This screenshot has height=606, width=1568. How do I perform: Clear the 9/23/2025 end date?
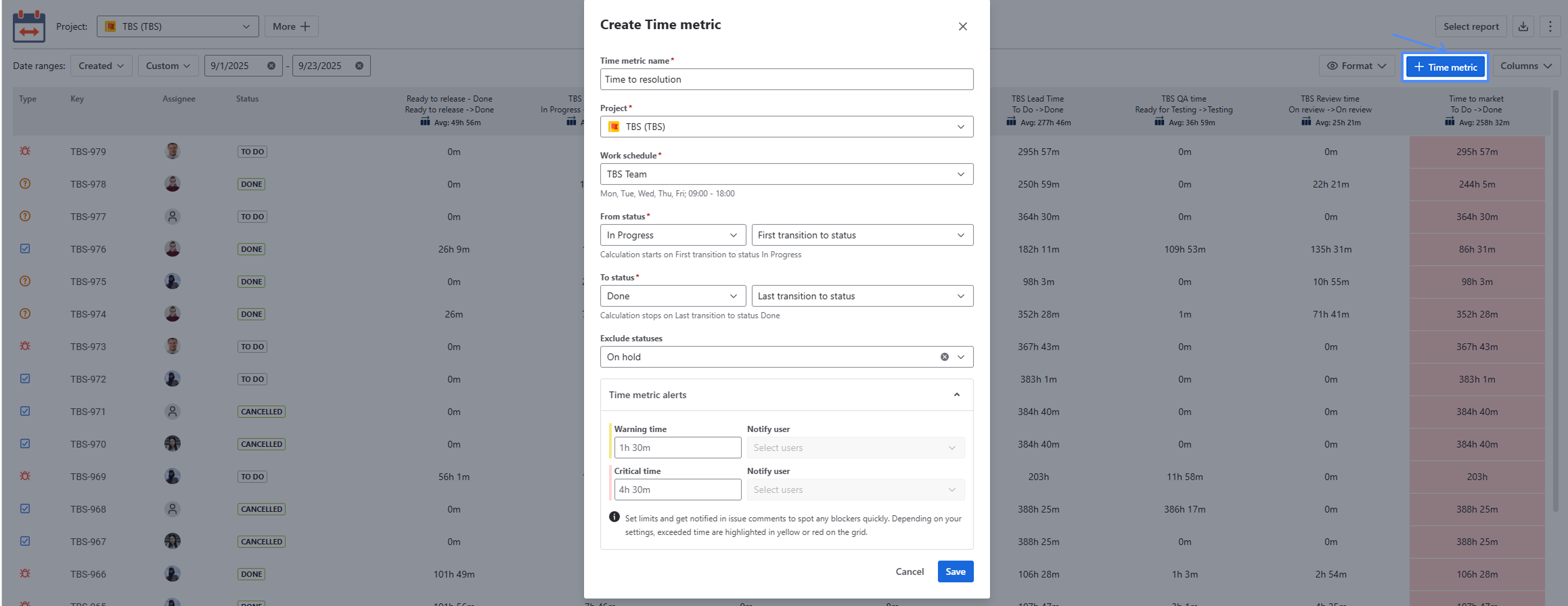point(359,66)
